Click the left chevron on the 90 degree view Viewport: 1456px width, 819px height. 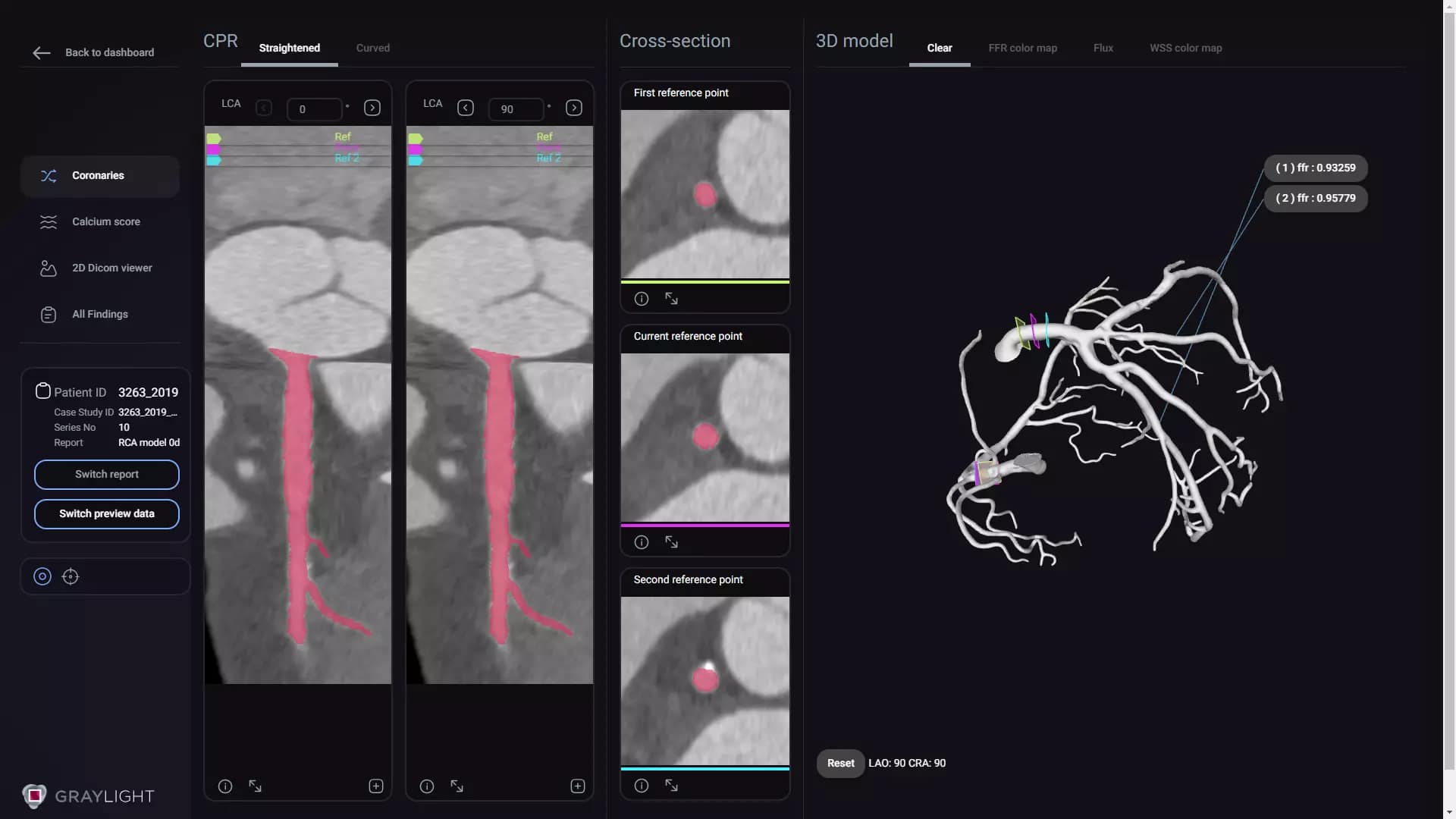pos(465,108)
